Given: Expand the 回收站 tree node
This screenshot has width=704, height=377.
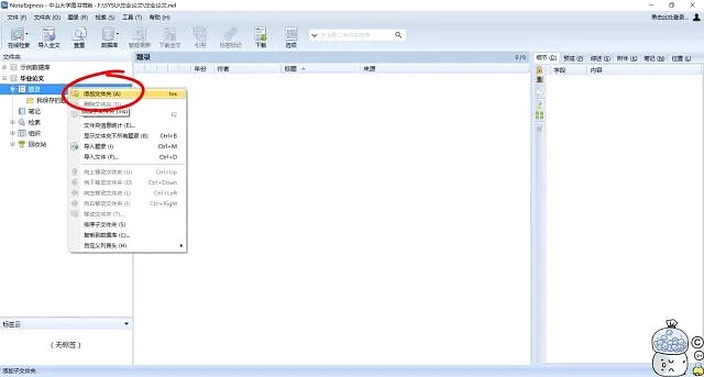Looking at the screenshot, I should pyautogui.click(x=13, y=144).
